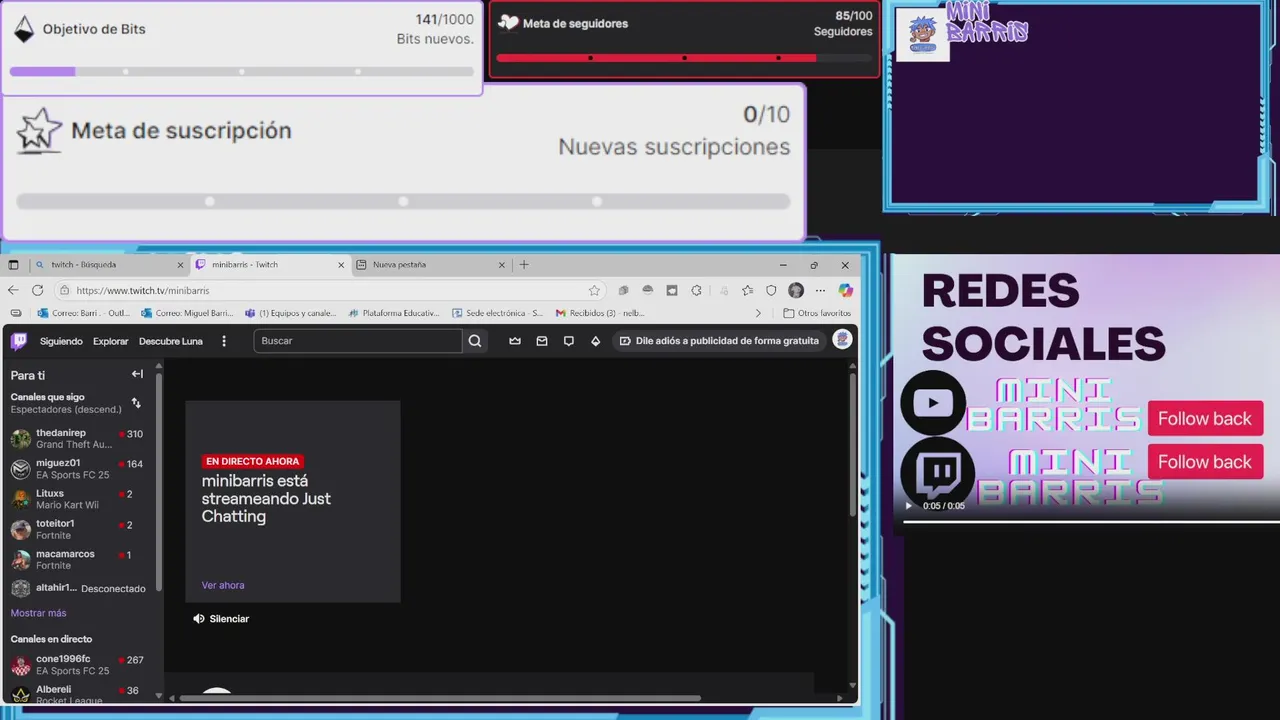
Task: Click the YouTube logo in Redes Sociales
Action: click(x=933, y=403)
